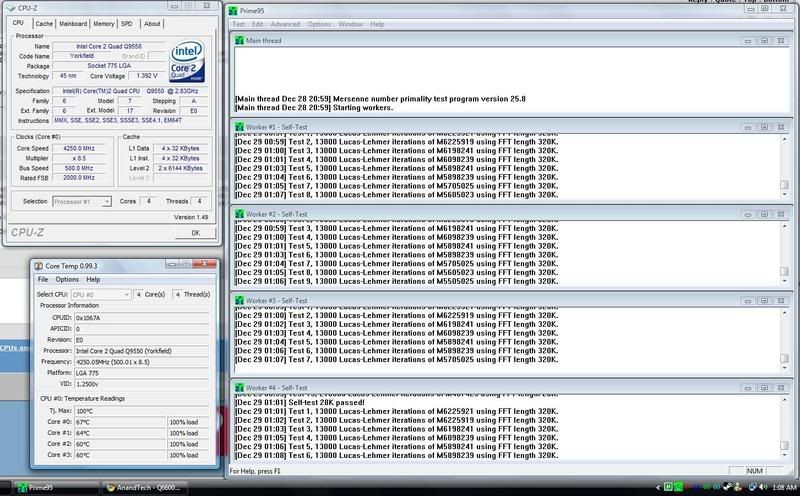Click the Prime95 icon on Main thread window
Screen dimensions: 800x496
click(238, 40)
